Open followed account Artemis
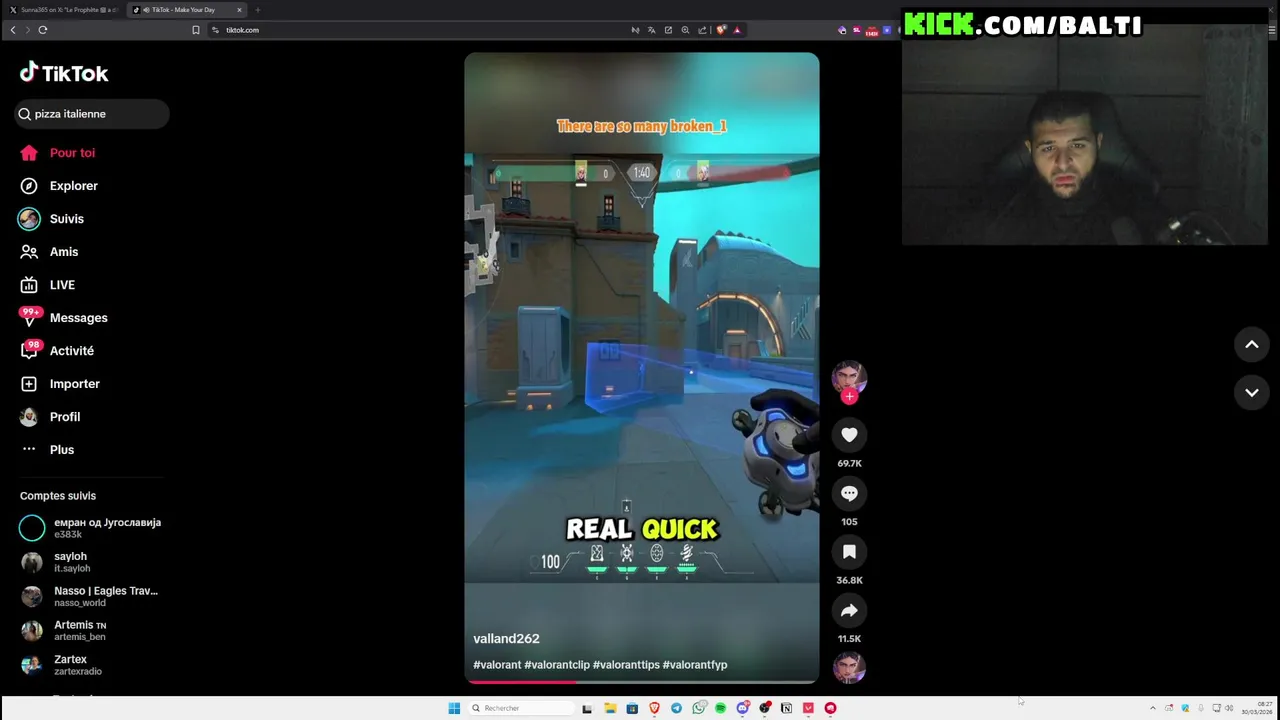The height and width of the screenshot is (720, 1280). (65, 630)
